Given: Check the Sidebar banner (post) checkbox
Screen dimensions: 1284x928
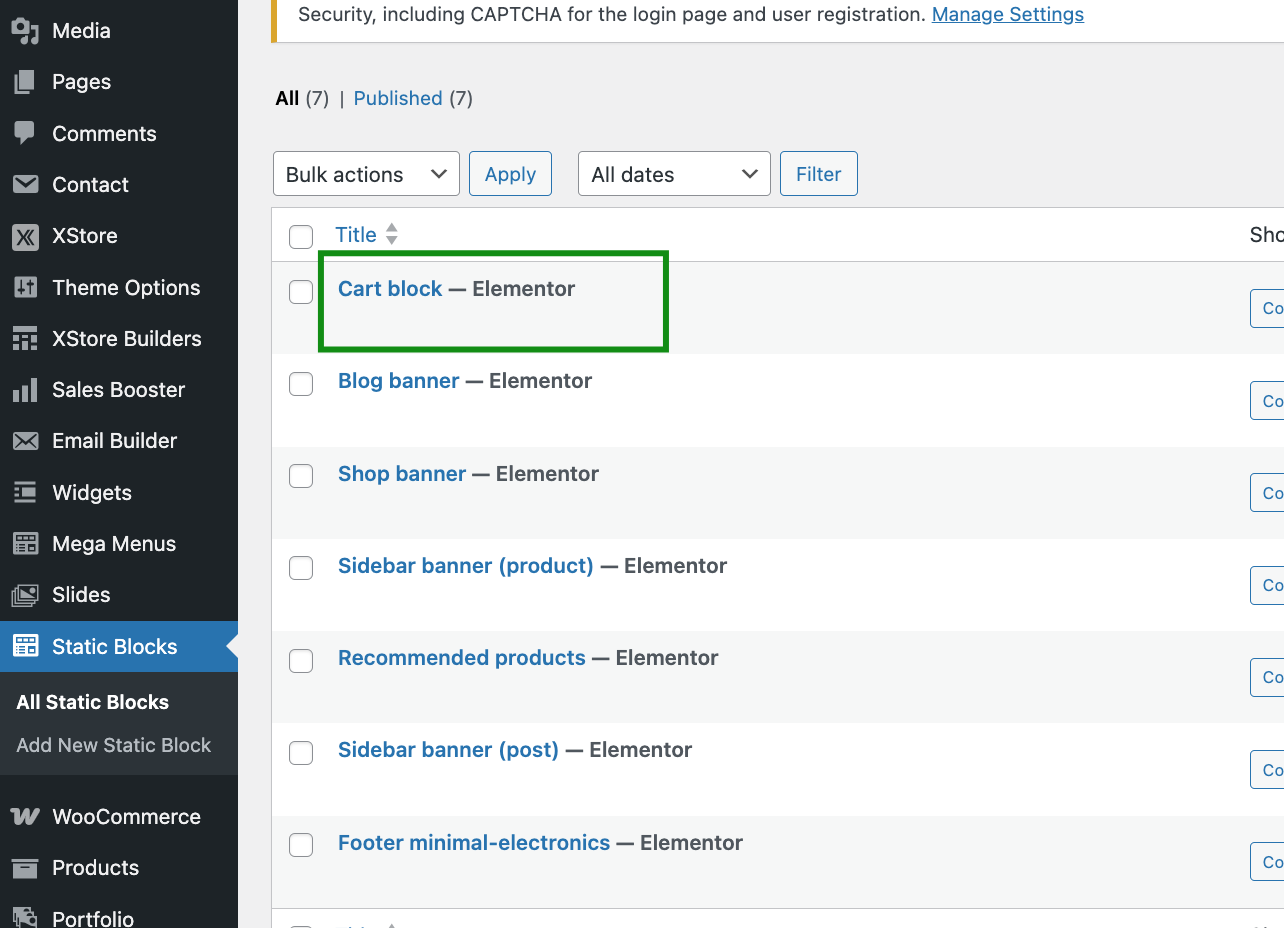Looking at the screenshot, I should [x=301, y=753].
